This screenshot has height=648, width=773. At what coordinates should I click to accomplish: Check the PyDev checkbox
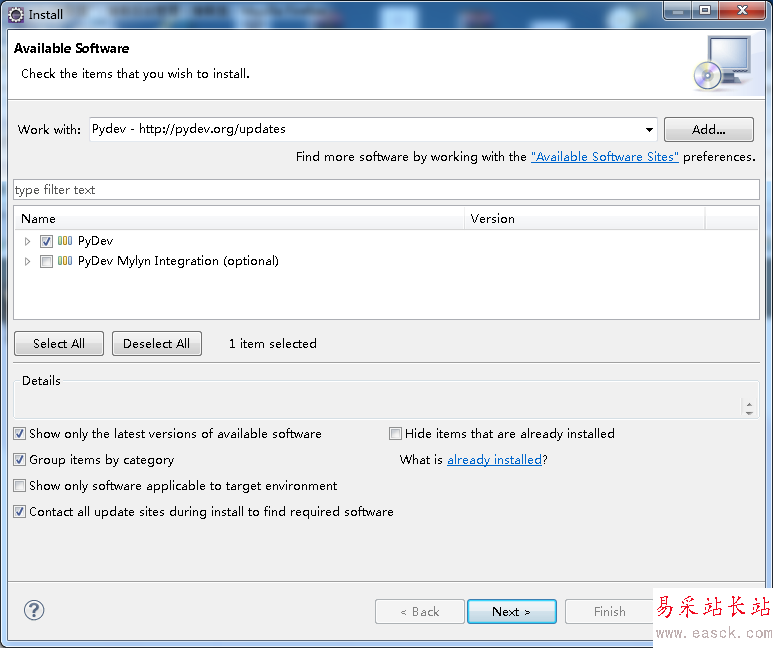46,241
